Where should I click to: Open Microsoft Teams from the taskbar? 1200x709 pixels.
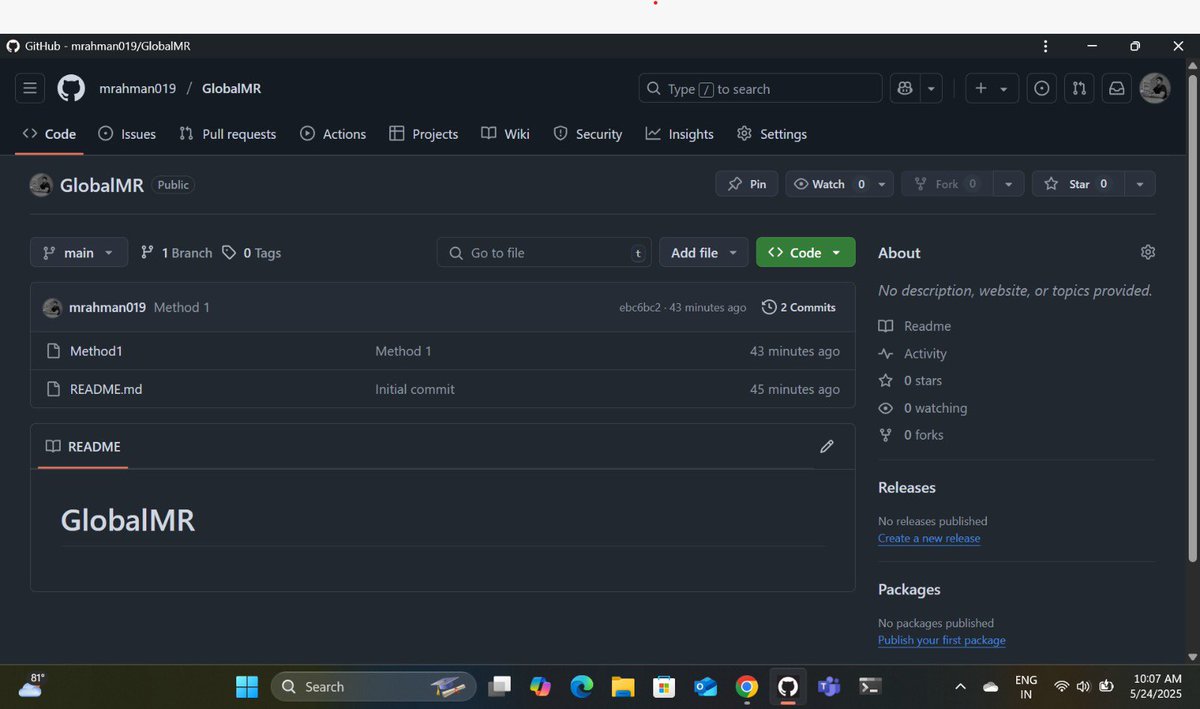pyautogui.click(x=829, y=686)
